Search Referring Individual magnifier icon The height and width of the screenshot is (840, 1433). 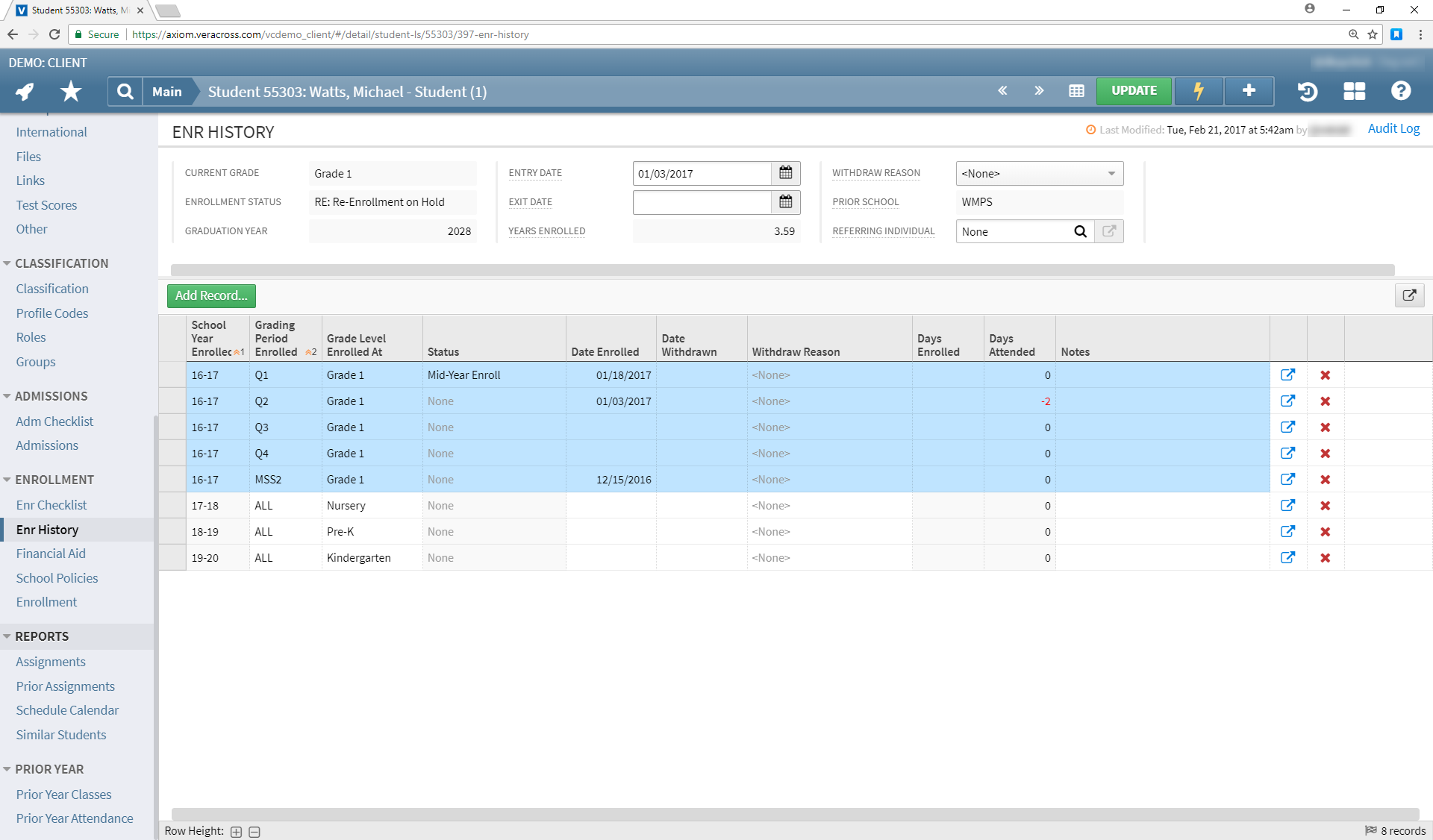[1080, 231]
